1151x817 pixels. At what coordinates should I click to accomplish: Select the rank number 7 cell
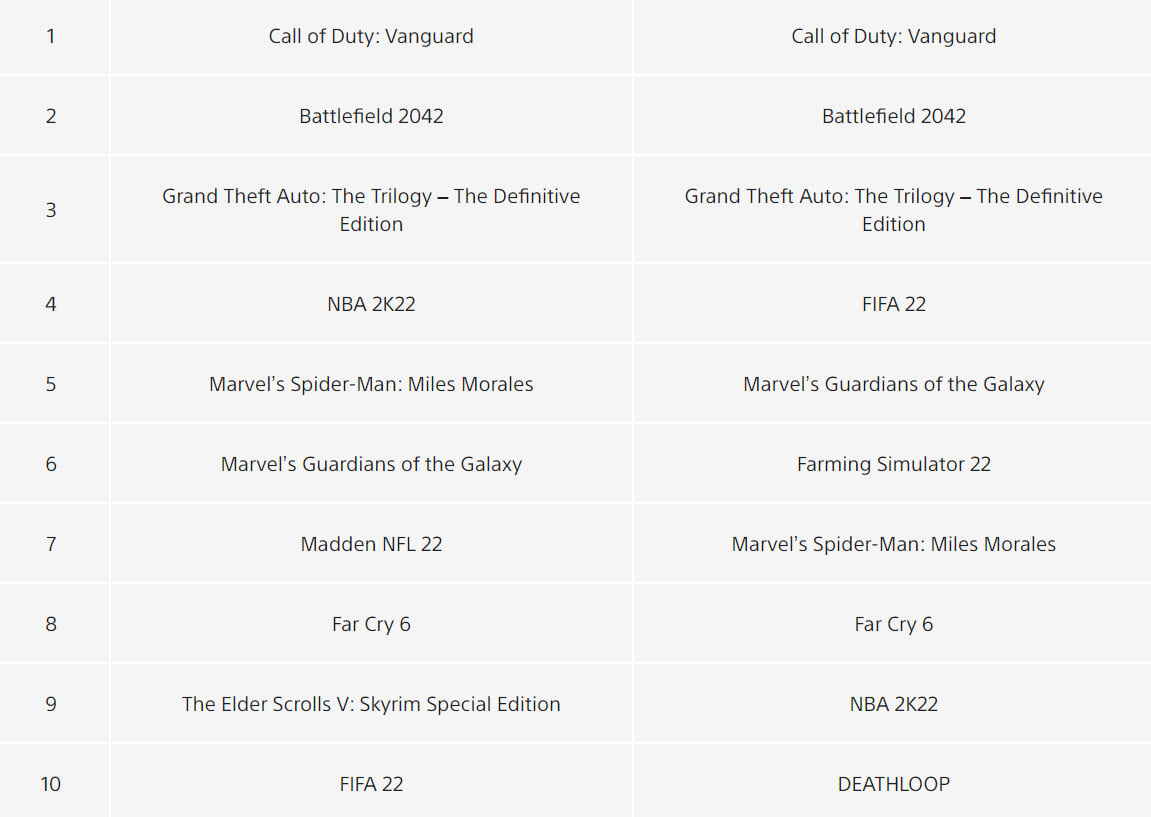[x=51, y=544]
